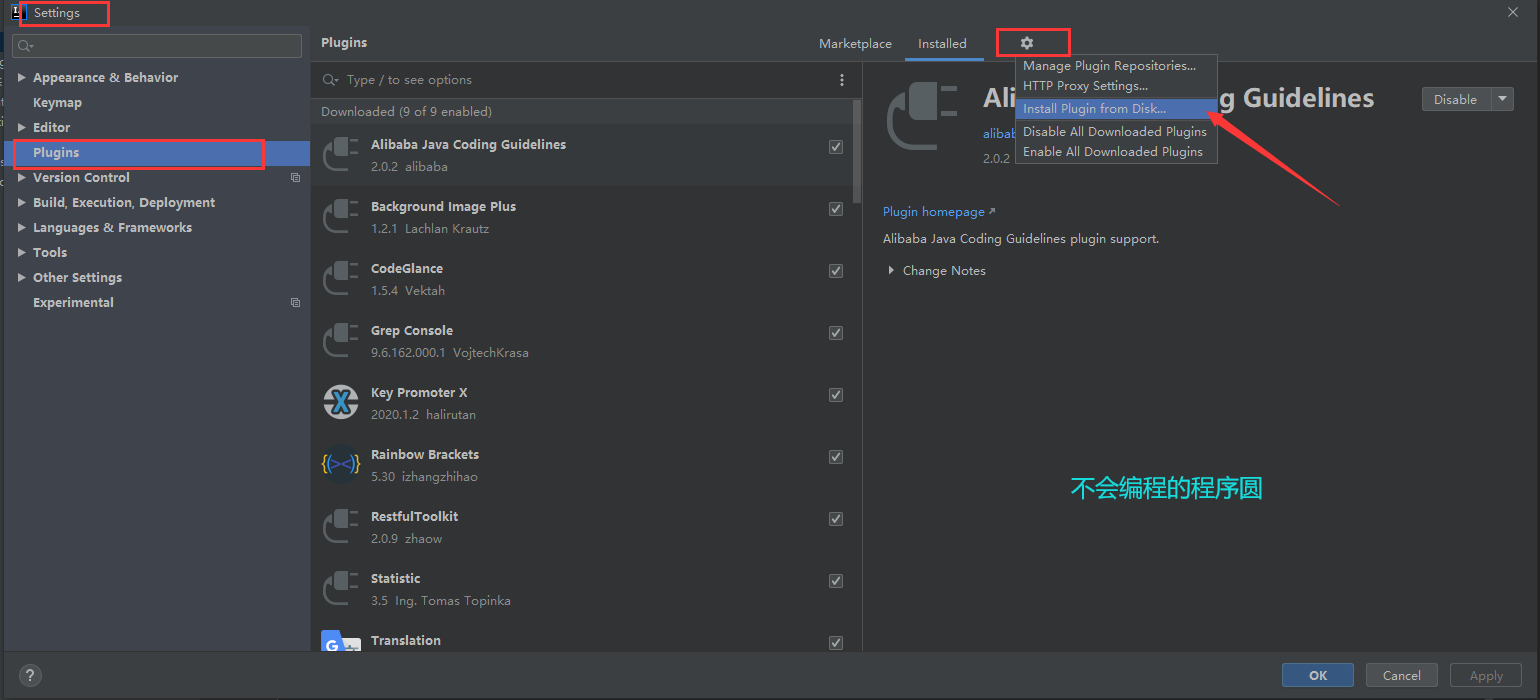1540x700 pixels.
Task: Click the Rainbow Brackets plugin icon
Action: [x=341, y=465]
